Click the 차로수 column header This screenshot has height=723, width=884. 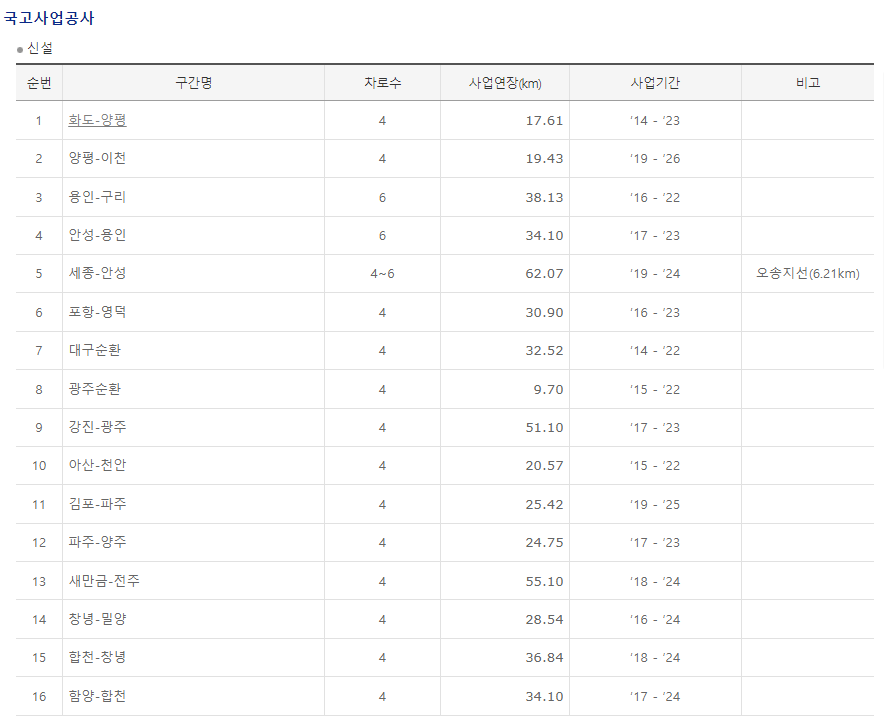382,83
